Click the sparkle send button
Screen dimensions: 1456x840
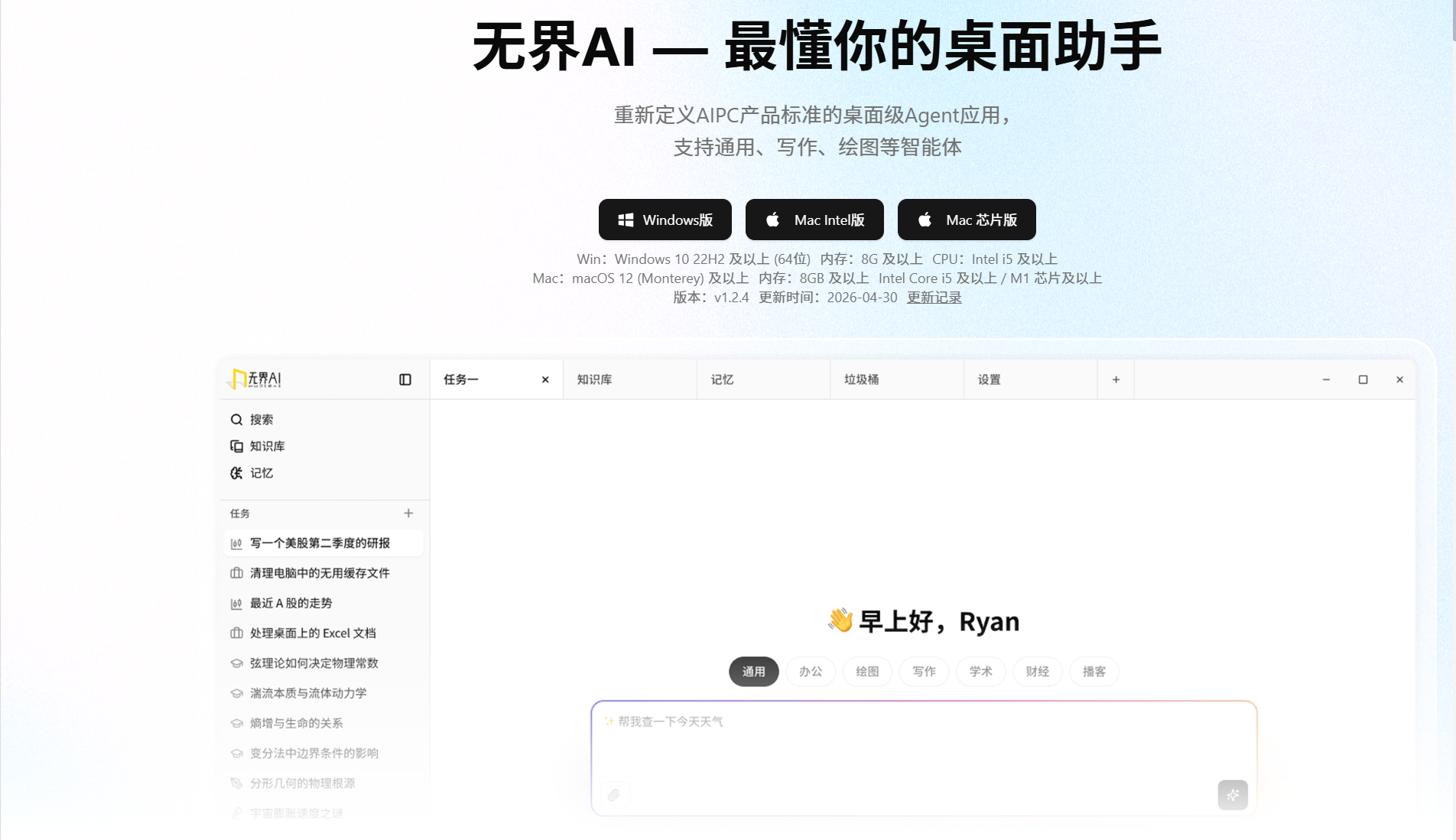pos(1233,795)
